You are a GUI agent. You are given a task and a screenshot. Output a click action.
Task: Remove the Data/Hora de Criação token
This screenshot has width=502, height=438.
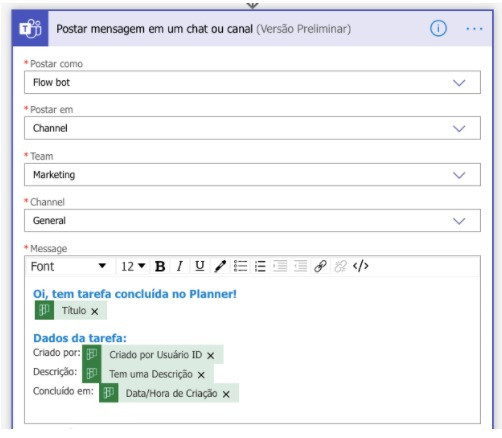pyautogui.click(x=226, y=394)
